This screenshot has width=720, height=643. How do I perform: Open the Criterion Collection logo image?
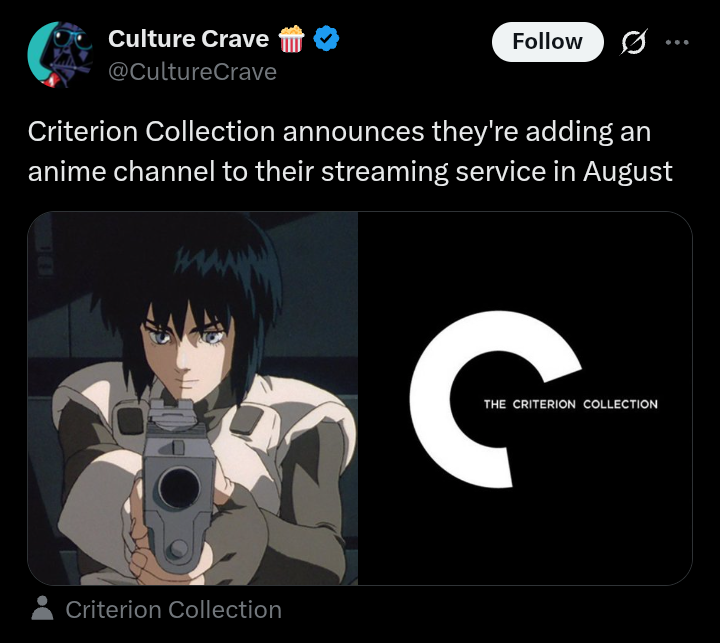coord(525,398)
